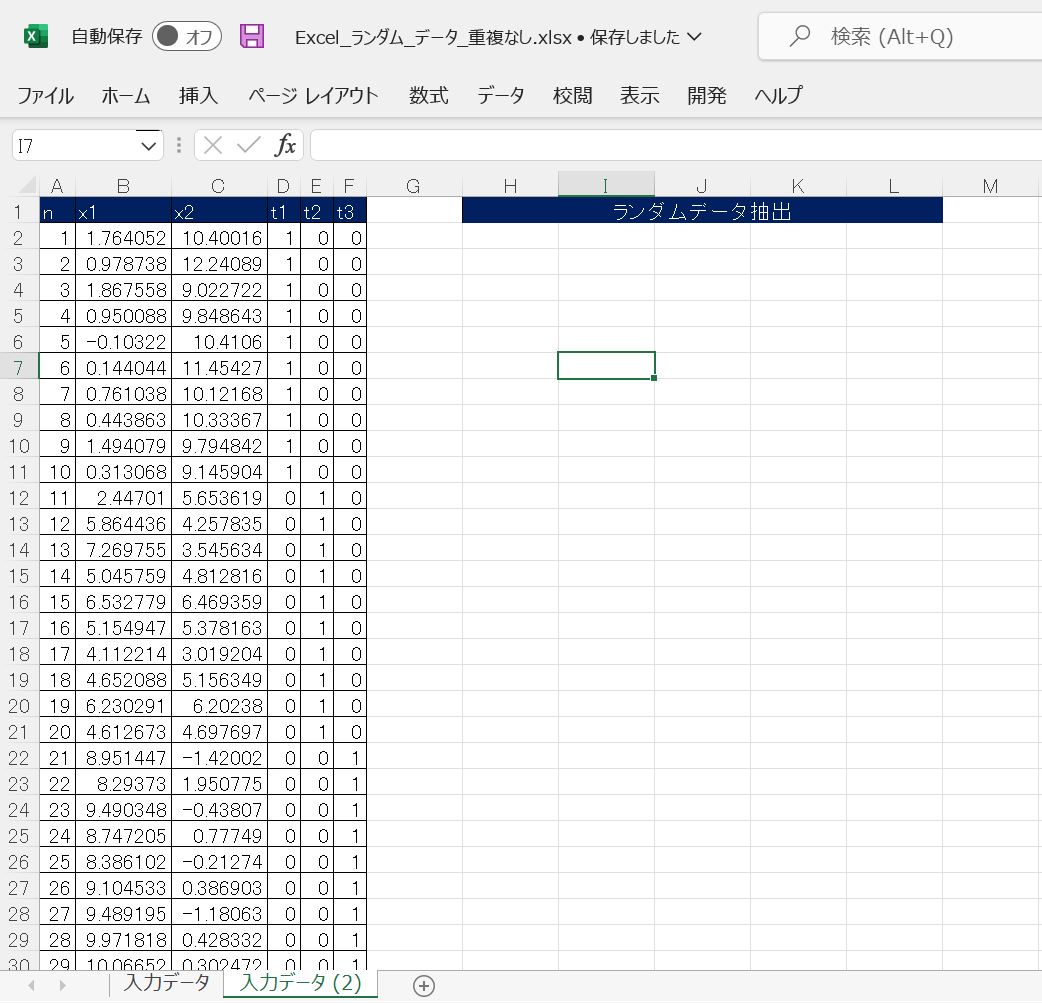Screen dimensions: 1042x1003
Task: Open the ホーム ribbon tab
Action: 126,96
